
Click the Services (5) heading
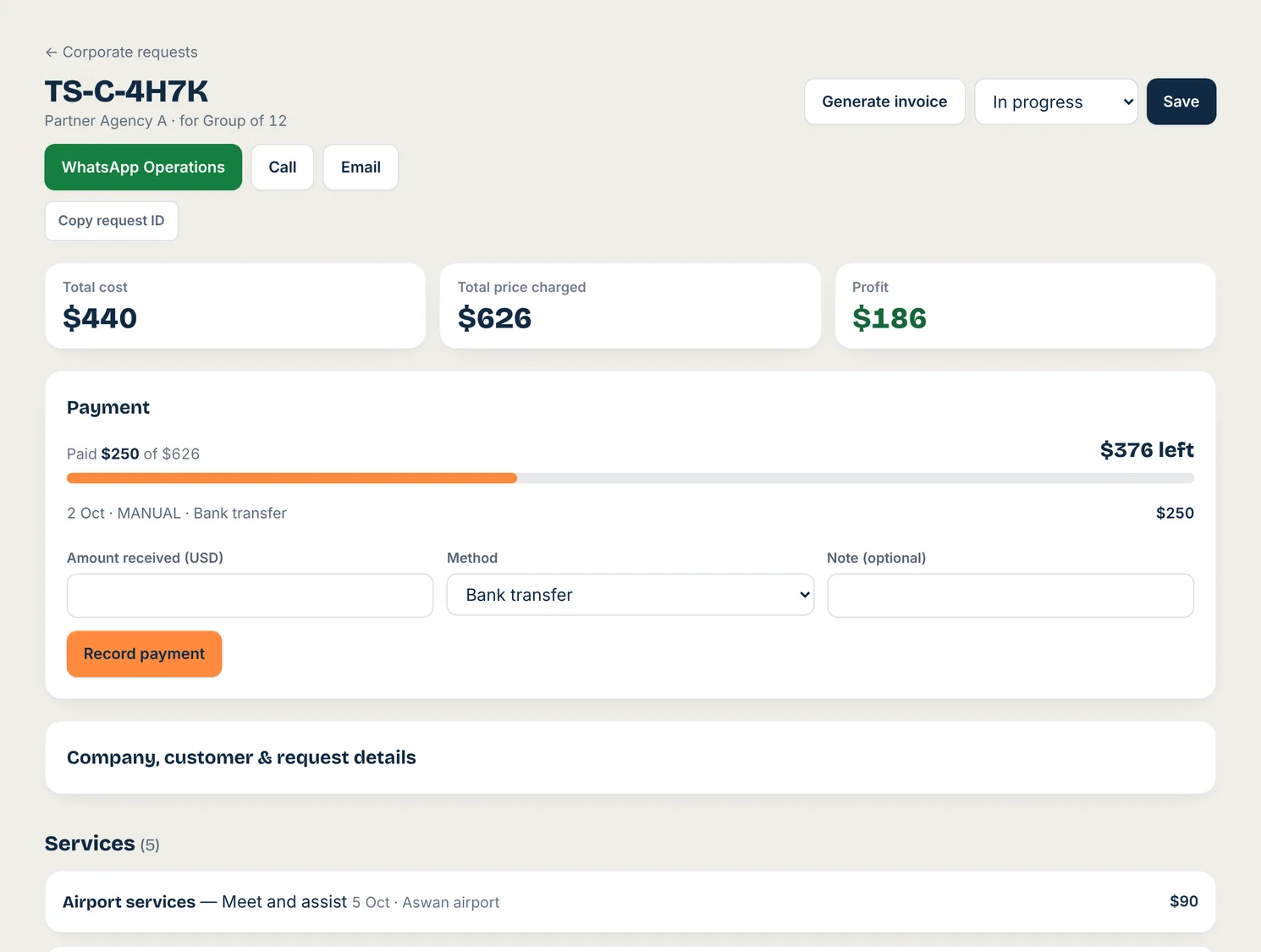tap(102, 844)
